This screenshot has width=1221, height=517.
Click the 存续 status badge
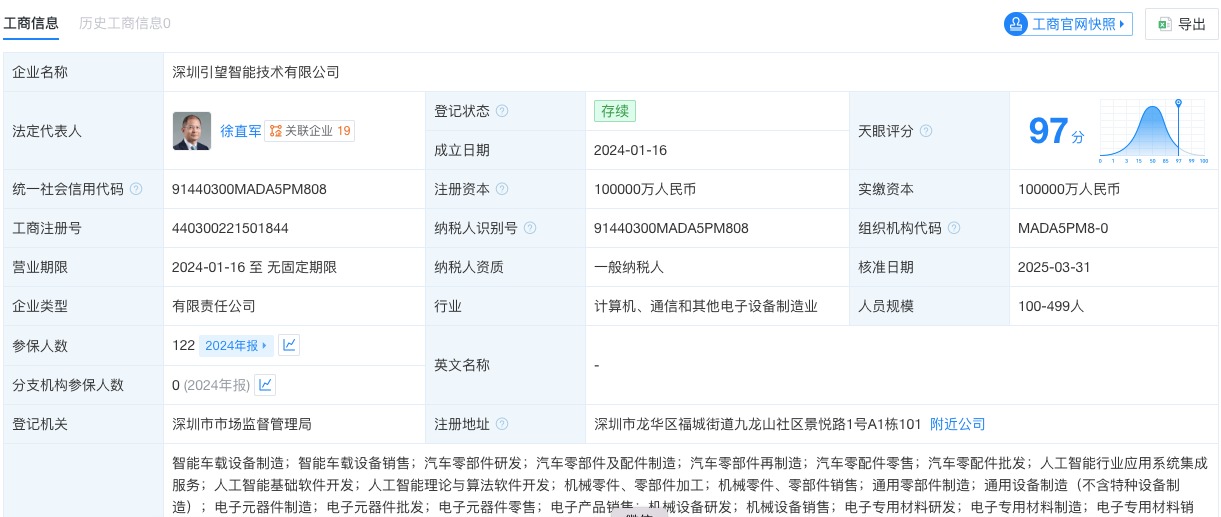click(x=614, y=111)
